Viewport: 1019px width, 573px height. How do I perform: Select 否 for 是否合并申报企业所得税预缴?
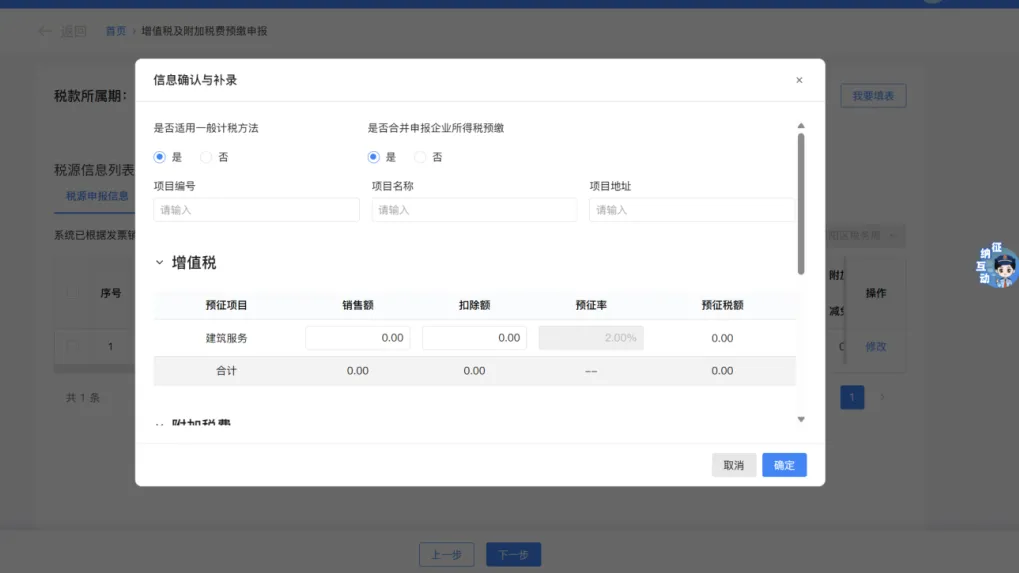pos(420,157)
